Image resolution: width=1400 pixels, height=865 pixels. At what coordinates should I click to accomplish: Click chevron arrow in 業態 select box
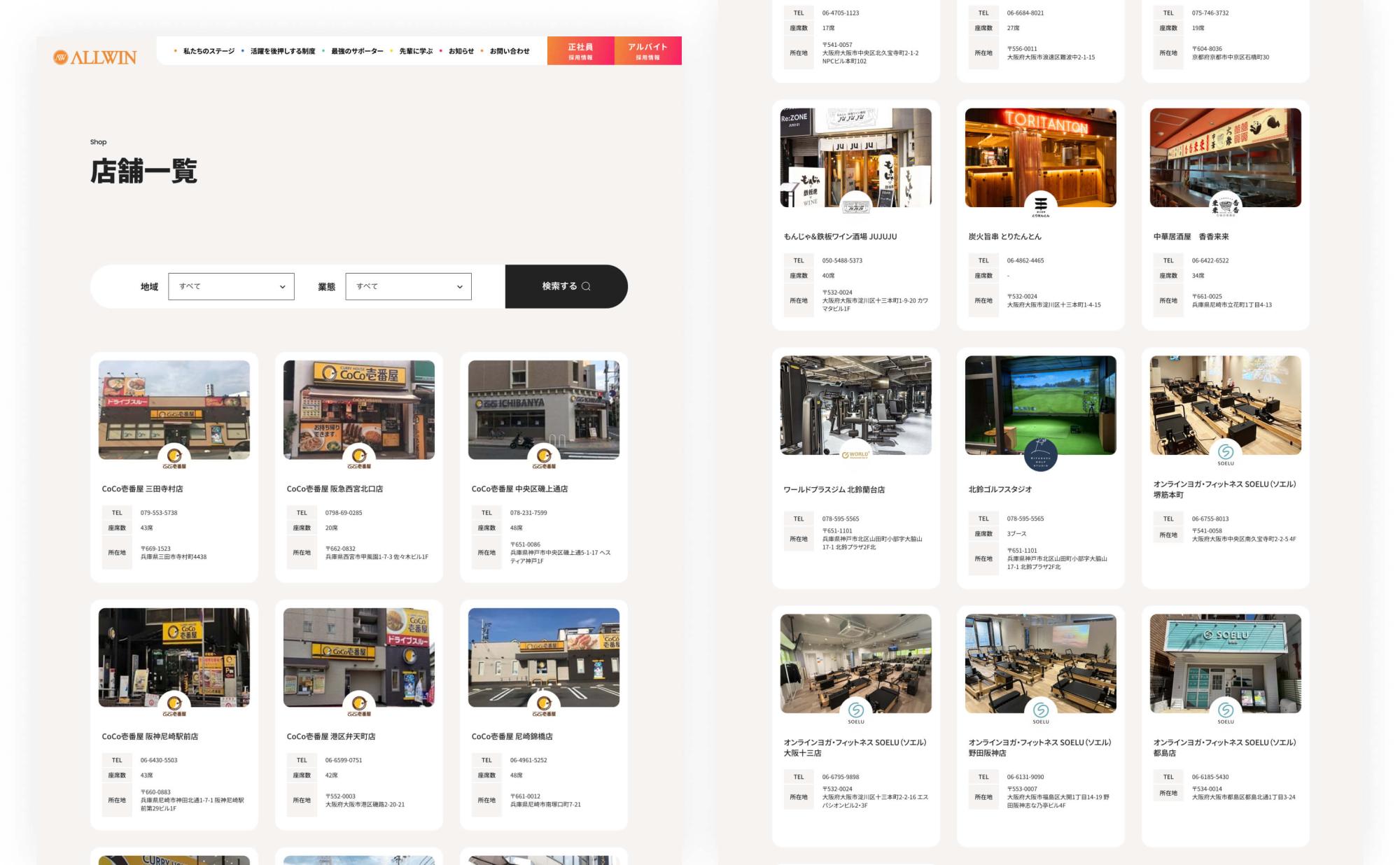tap(459, 286)
